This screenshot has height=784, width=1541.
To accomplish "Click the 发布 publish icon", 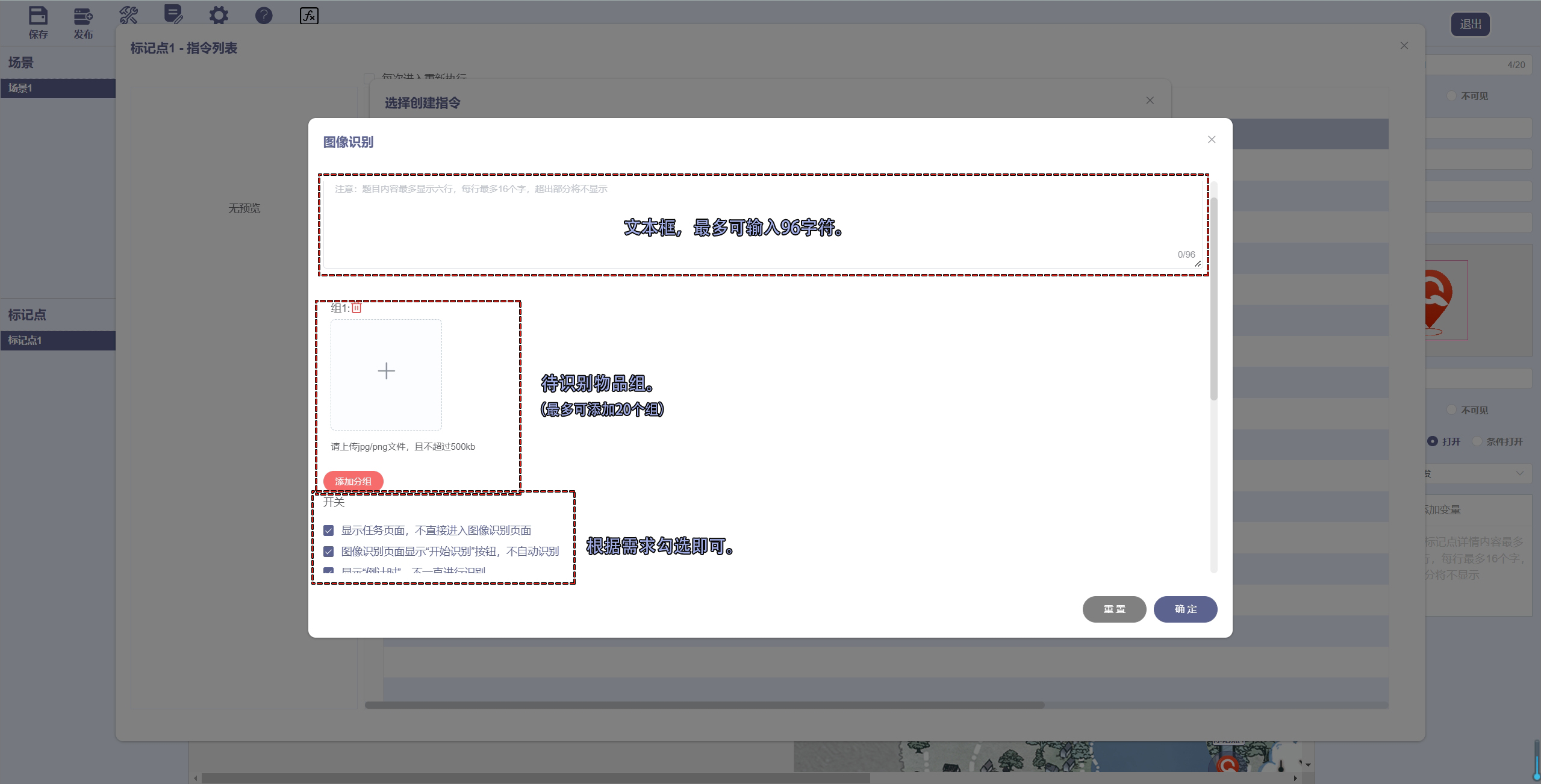I will (x=83, y=16).
